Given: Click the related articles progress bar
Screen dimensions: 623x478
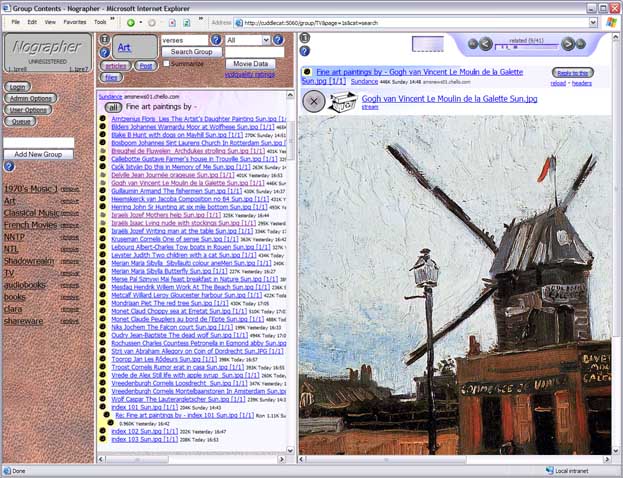Looking at the screenshot, I should click(x=526, y=47).
